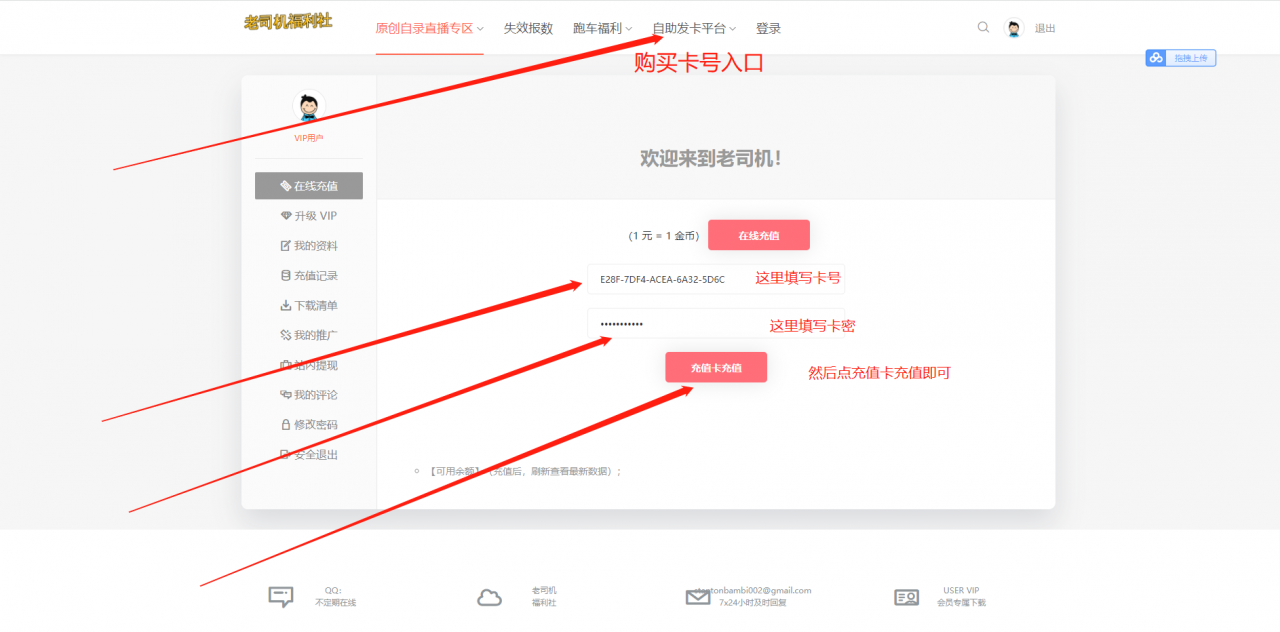
Task: Click the footer cloud icon
Action: pos(489,598)
